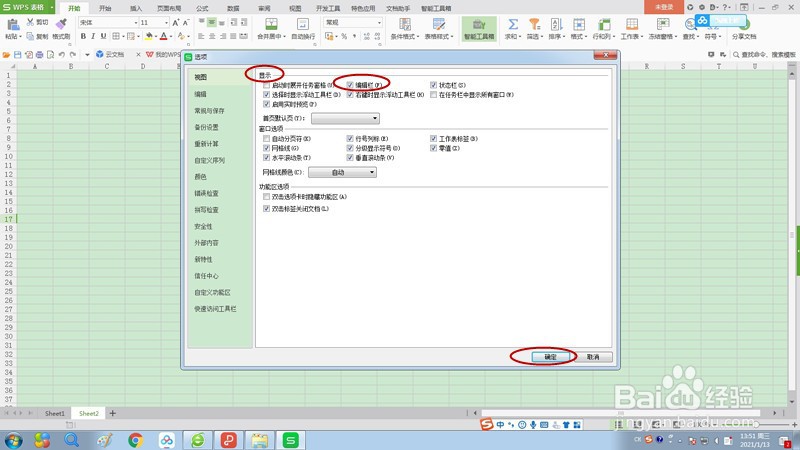Click the Cut (剪切) scissors icon

pyautogui.click(x=31, y=22)
